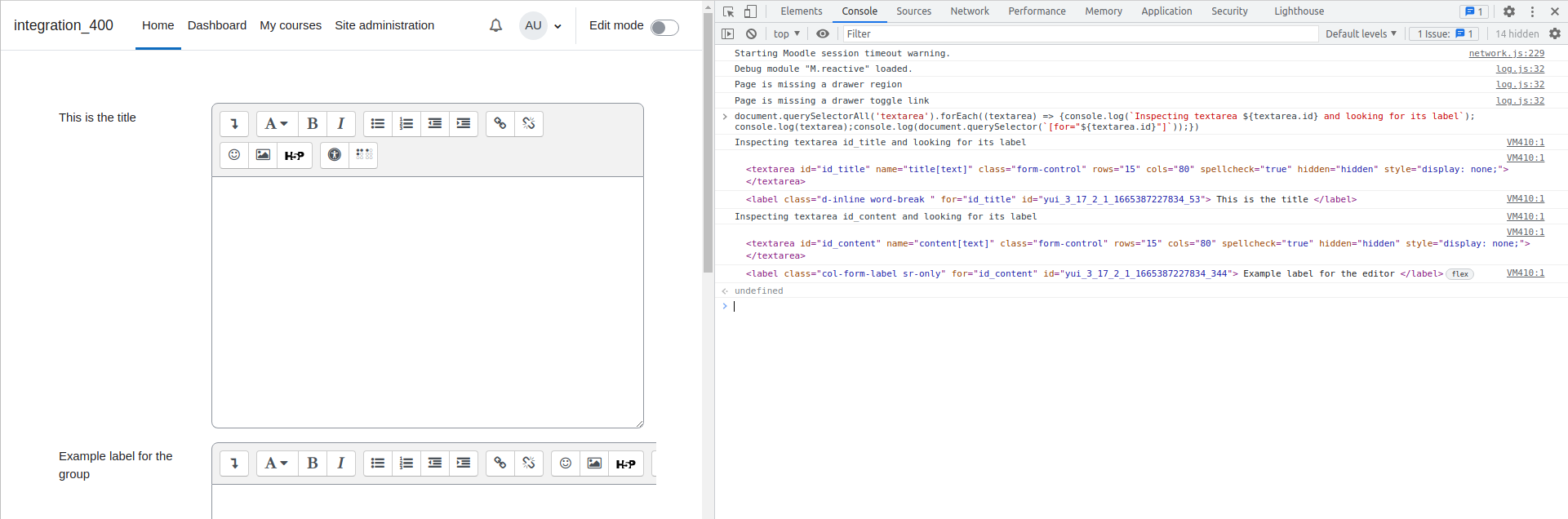Toggle the DevTools device toolbar
The width and height of the screenshot is (1568, 519).
coord(750,11)
